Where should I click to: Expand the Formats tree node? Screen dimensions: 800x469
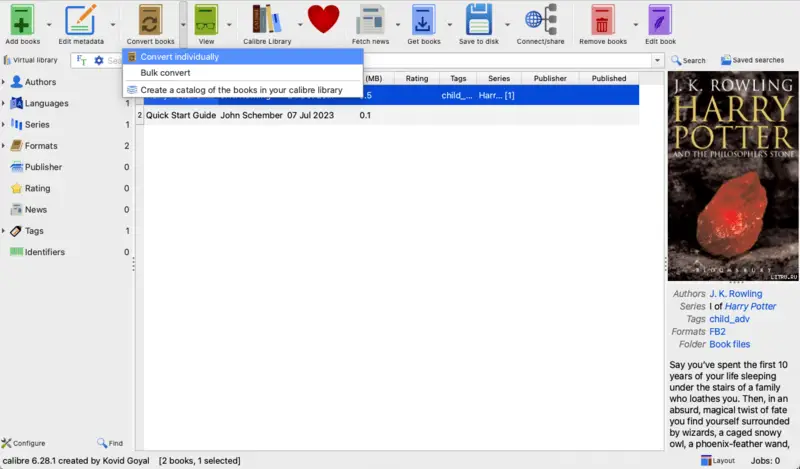tap(4, 146)
